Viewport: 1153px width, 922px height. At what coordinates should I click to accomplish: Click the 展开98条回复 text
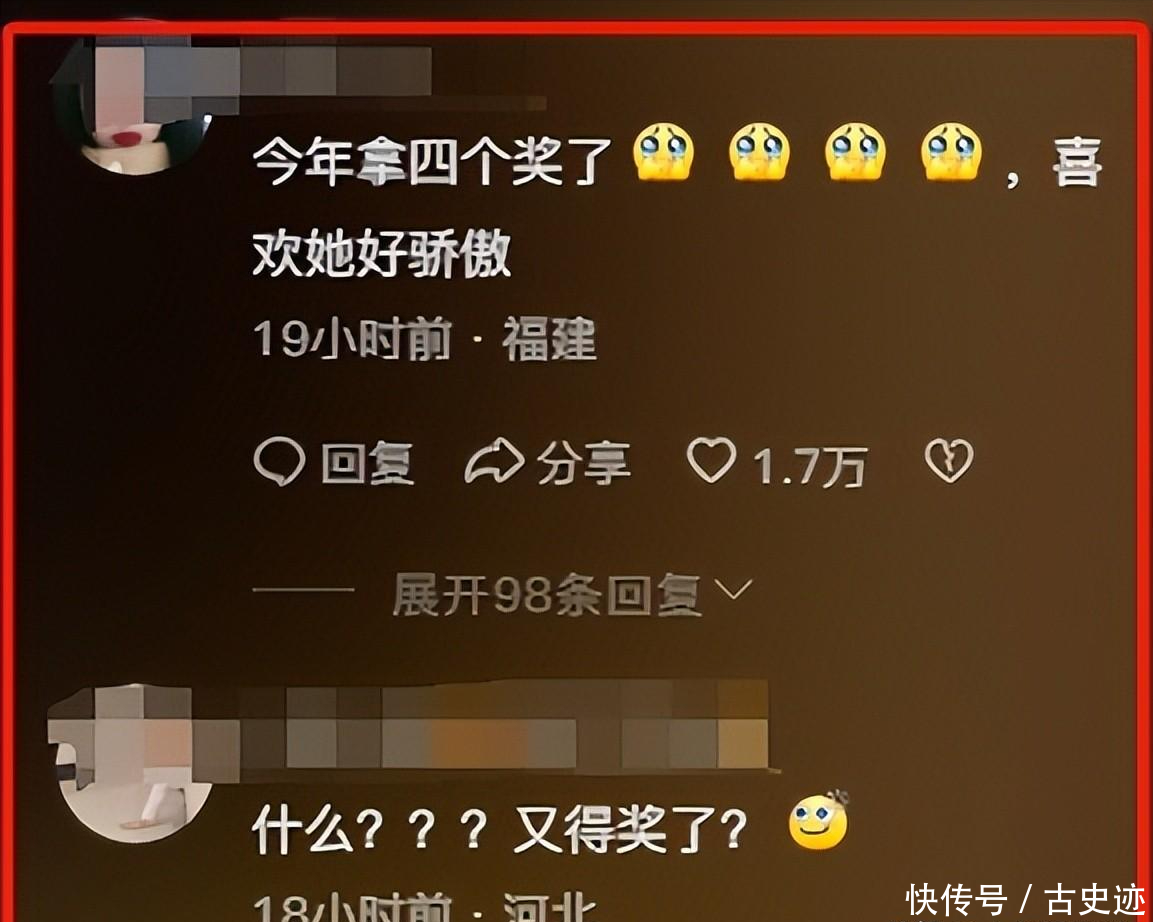click(x=546, y=594)
